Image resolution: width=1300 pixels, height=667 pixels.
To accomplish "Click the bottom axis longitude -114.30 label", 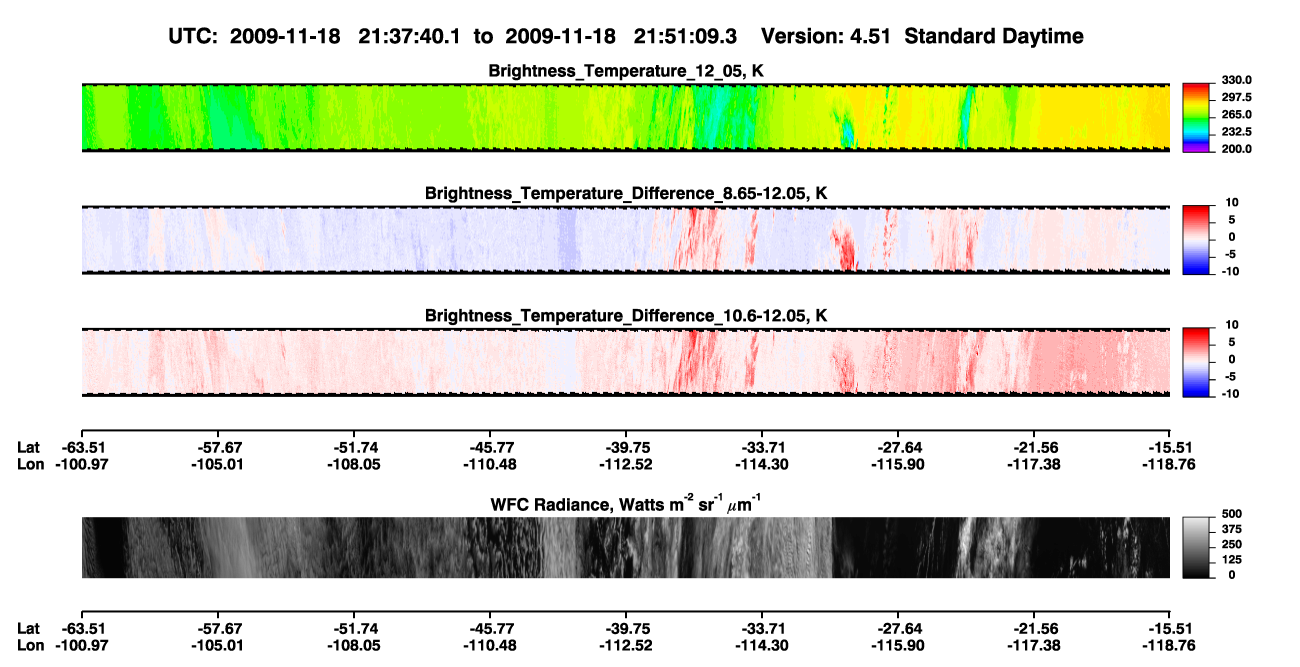I will point(762,644).
